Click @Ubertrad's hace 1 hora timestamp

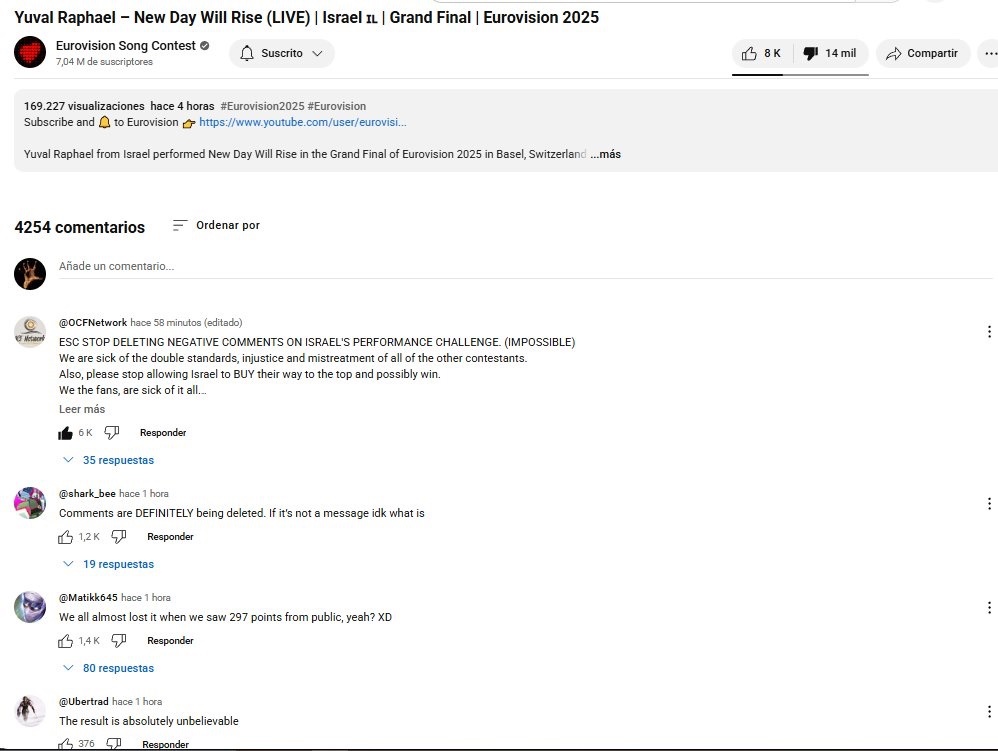click(x=137, y=701)
